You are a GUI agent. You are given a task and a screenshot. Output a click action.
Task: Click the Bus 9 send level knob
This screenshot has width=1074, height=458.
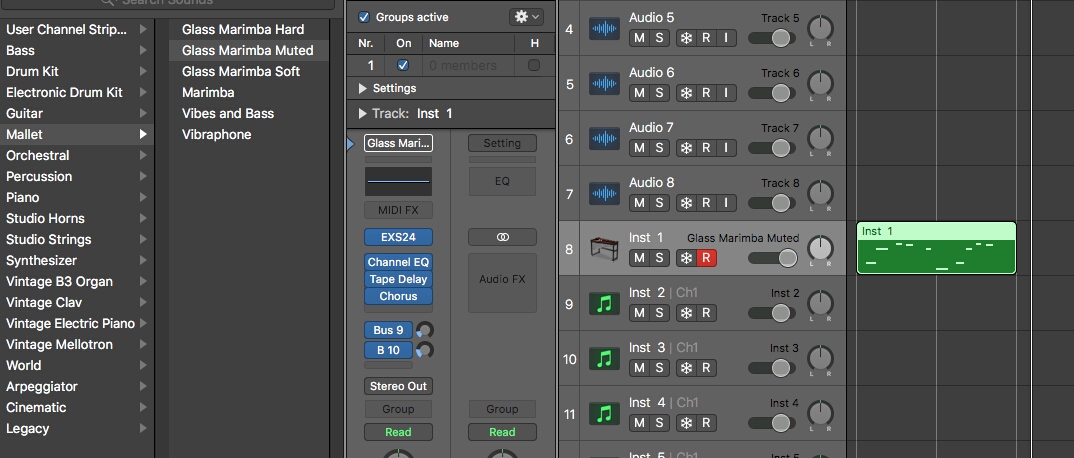click(425, 330)
